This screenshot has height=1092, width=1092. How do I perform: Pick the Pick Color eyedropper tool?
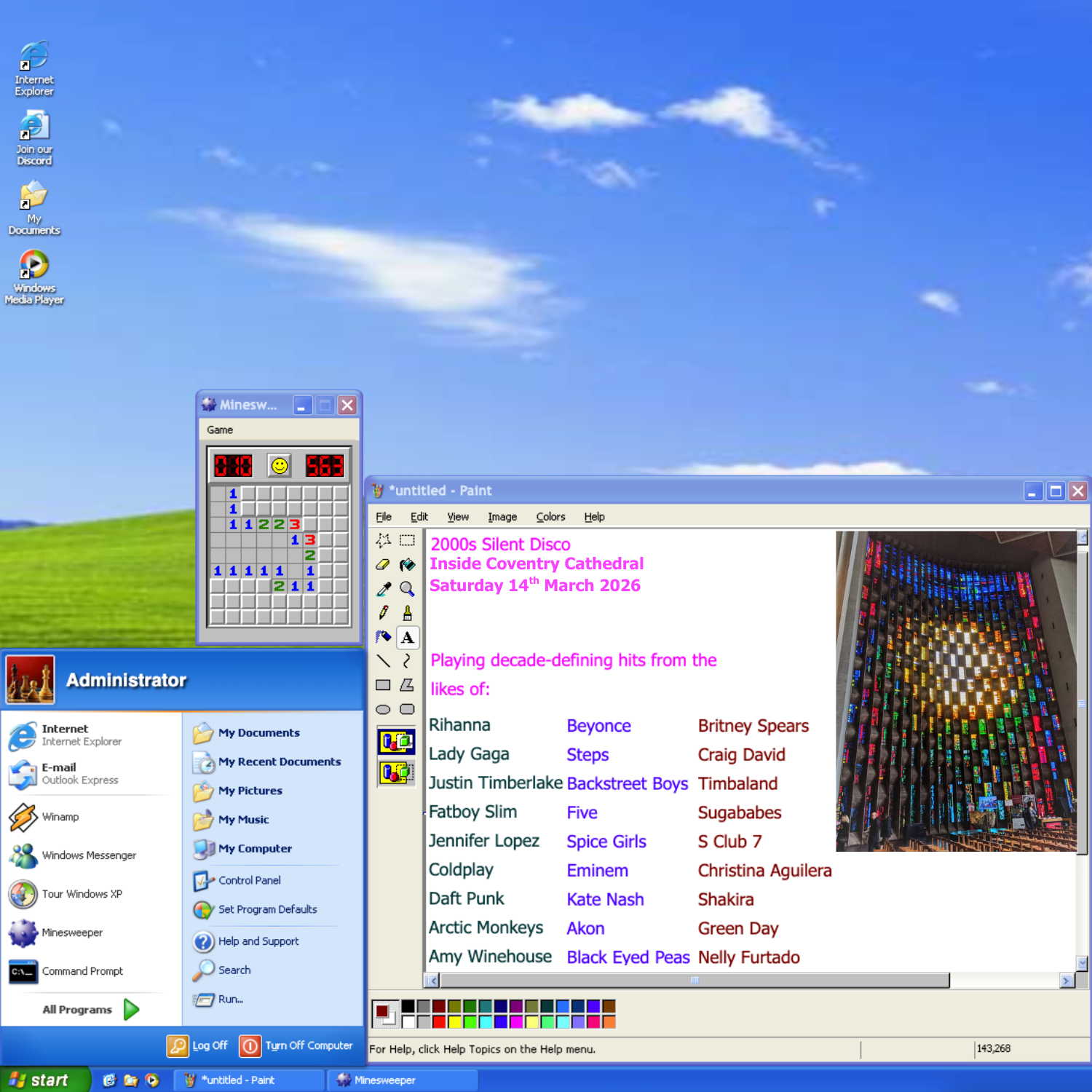point(384,588)
